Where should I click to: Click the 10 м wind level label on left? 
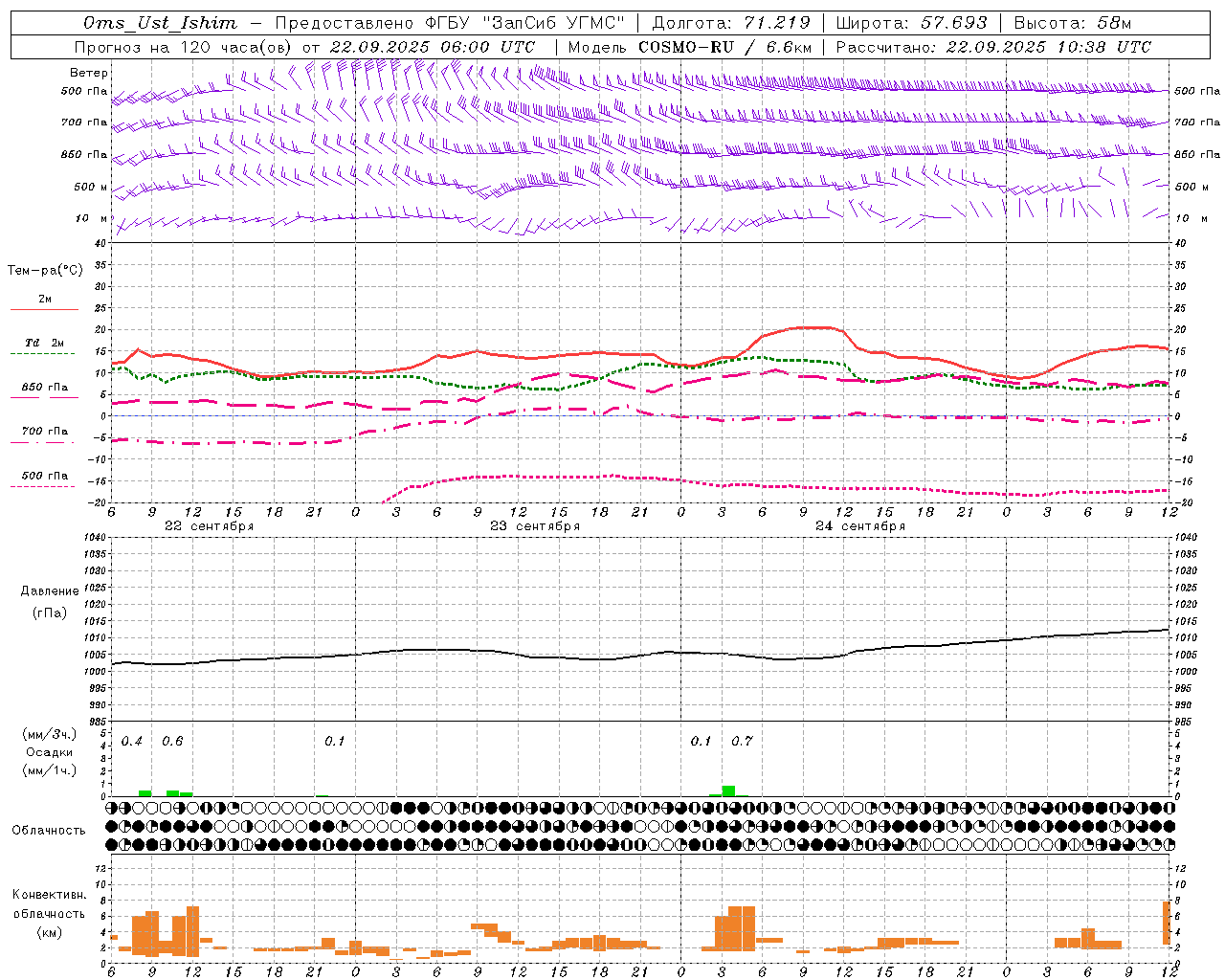coord(91,219)
